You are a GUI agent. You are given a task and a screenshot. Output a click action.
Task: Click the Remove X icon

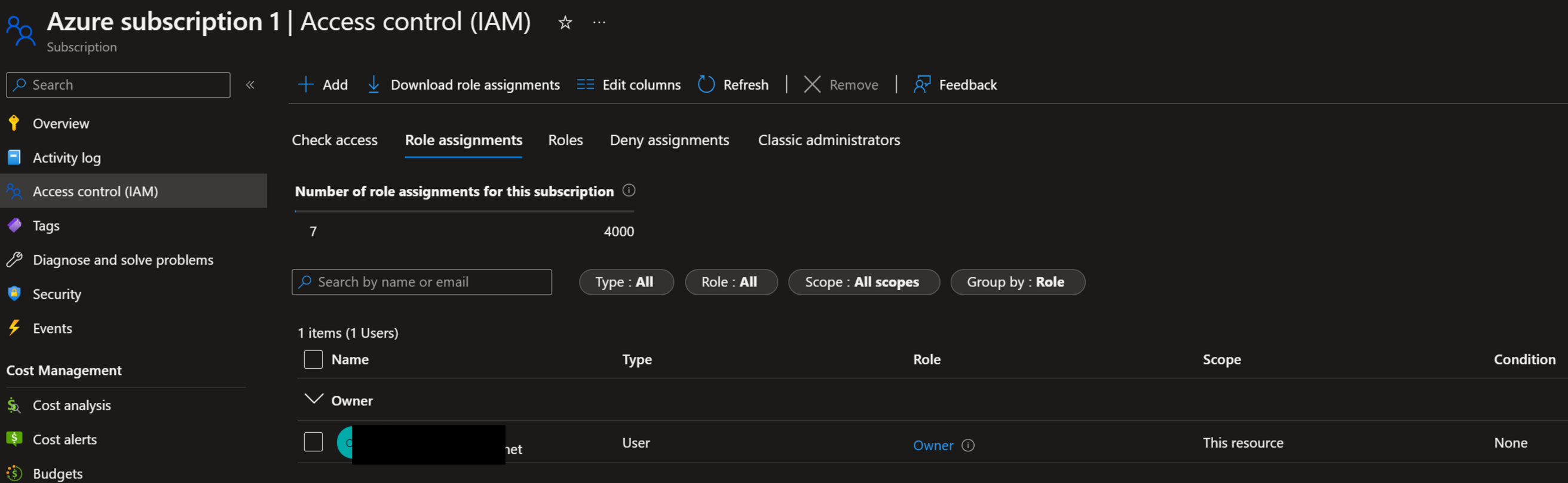(812, 84)
